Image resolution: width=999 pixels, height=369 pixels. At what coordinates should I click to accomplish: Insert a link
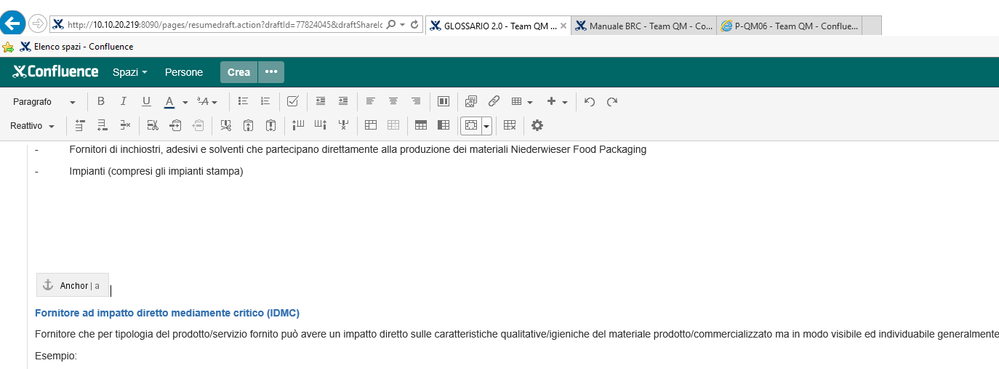pyautogui.click(x=494, y=101)
